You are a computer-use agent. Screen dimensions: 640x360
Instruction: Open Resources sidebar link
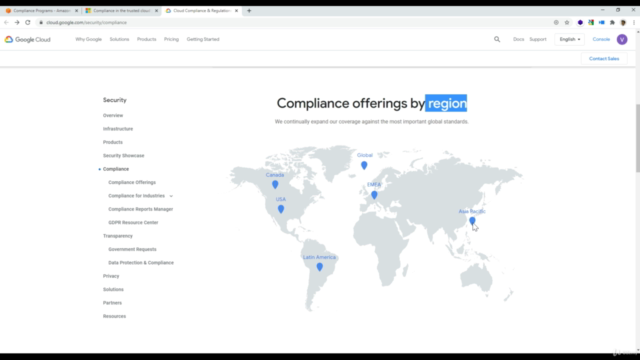coord(114,316)
